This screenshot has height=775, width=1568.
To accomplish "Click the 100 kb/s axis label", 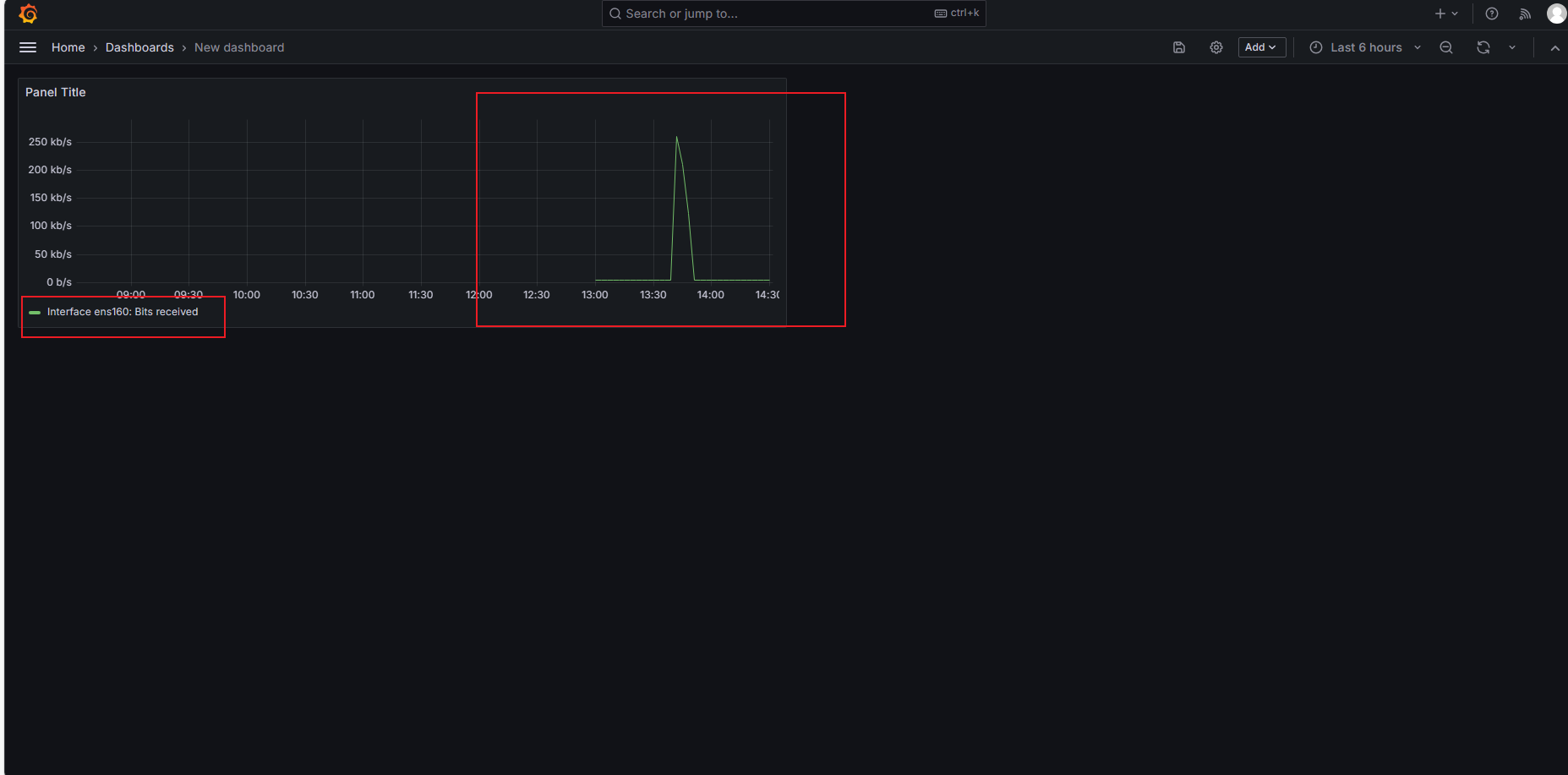I will tap(51, 226).
